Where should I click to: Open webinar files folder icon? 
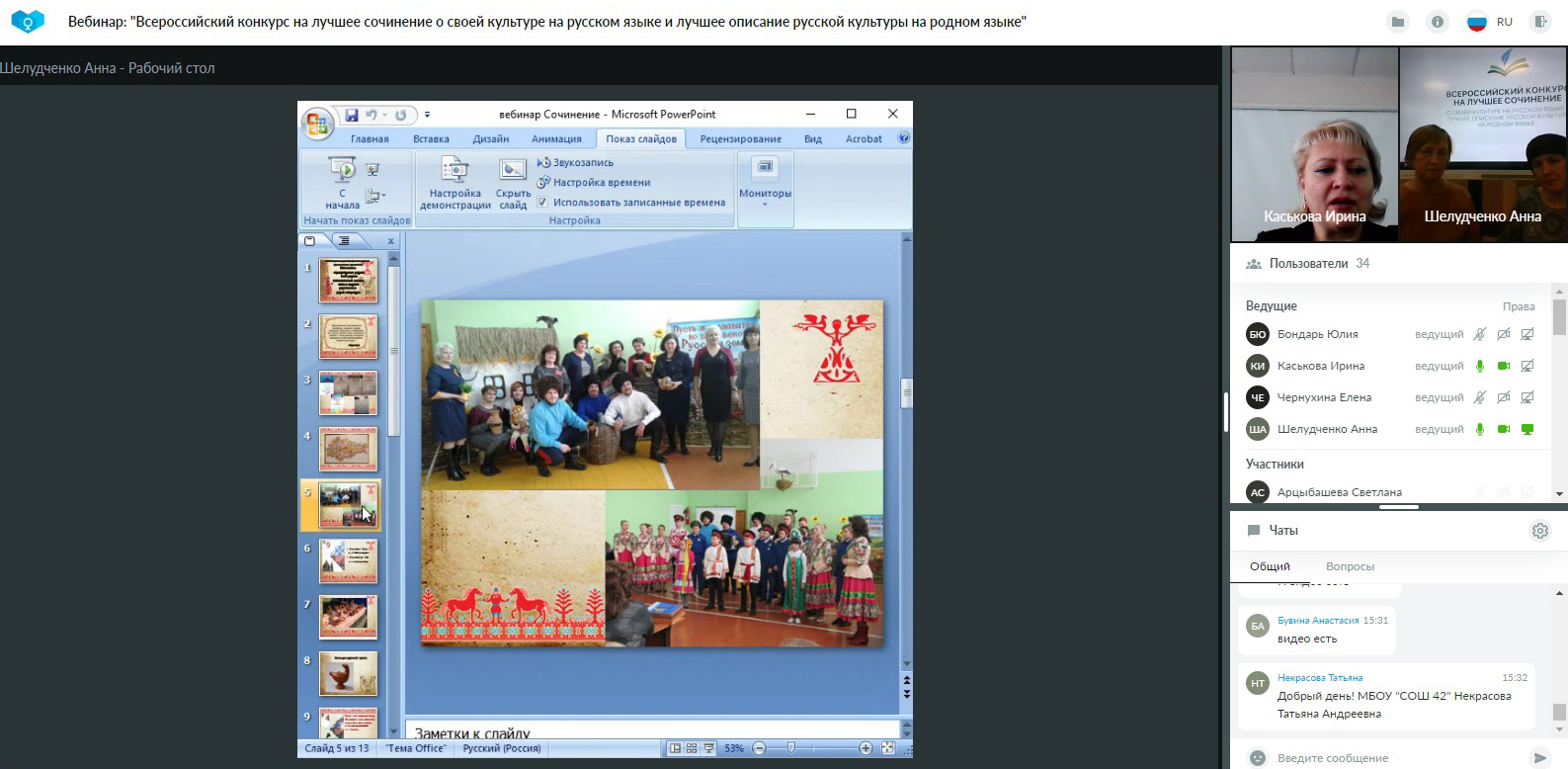coord(1398,22)
